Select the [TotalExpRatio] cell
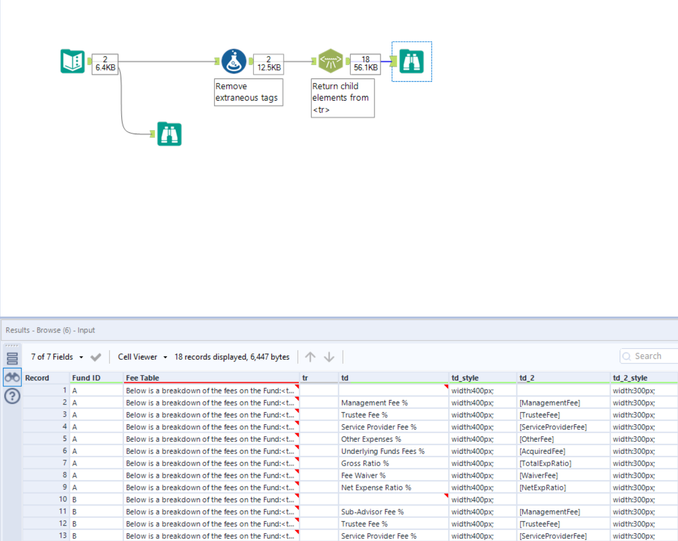Screen dimensions: 678x541 (x=564, y=463)
